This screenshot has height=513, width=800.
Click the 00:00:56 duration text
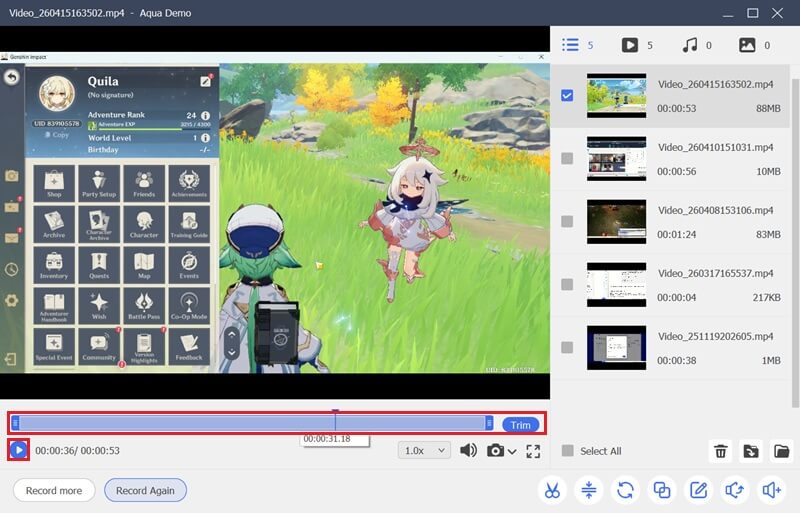point(677,172)
